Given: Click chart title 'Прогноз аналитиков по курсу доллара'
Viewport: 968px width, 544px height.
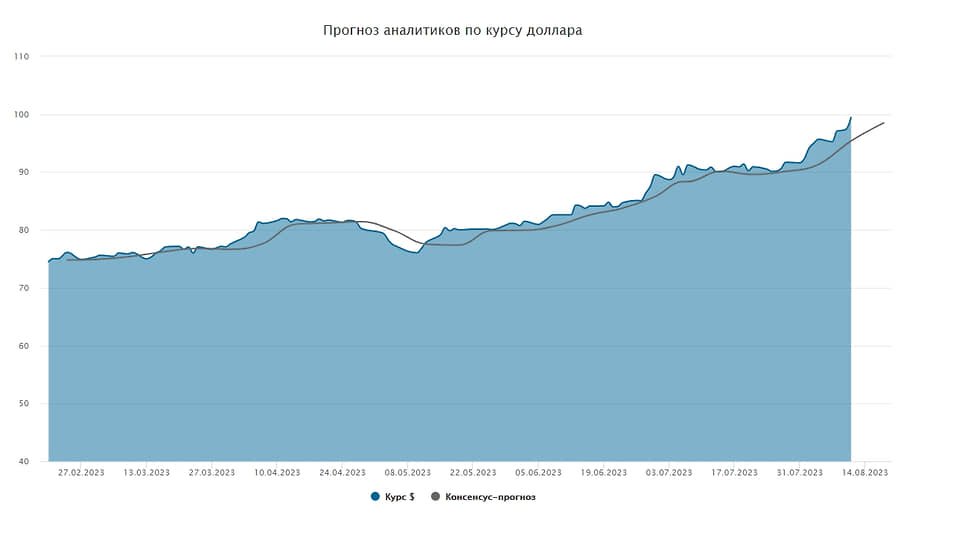Looking at the screenshot, I should coord(453,30).
